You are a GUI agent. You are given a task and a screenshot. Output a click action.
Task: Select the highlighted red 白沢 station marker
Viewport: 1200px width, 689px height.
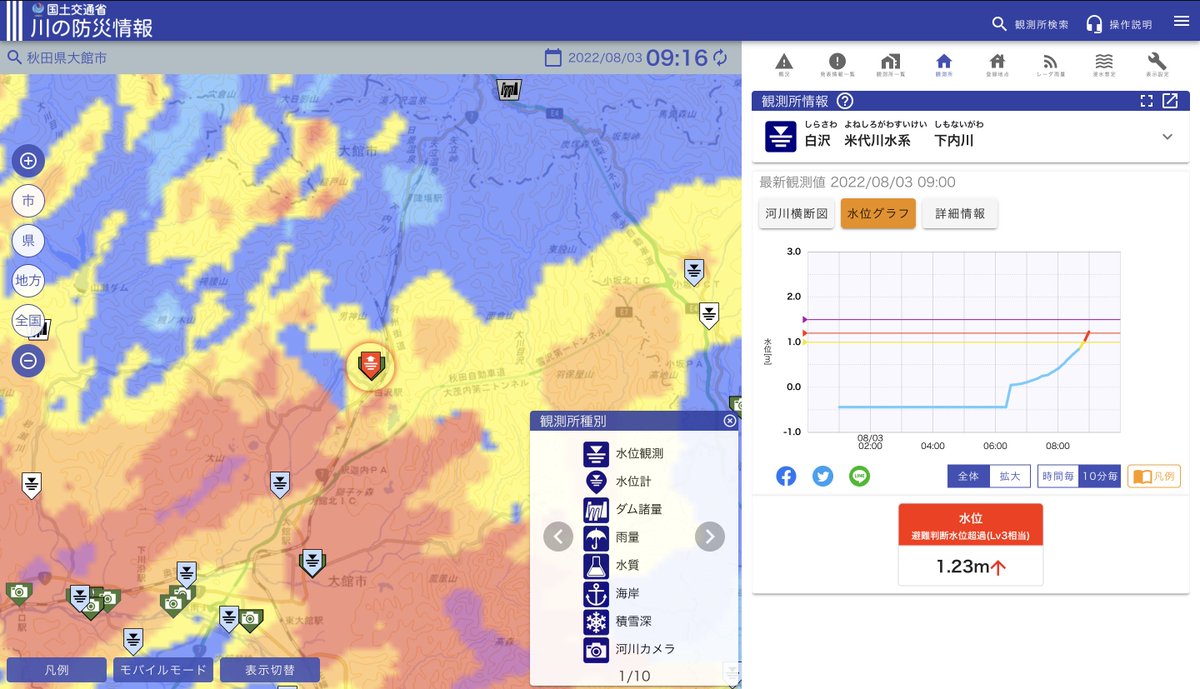point(370,366)
